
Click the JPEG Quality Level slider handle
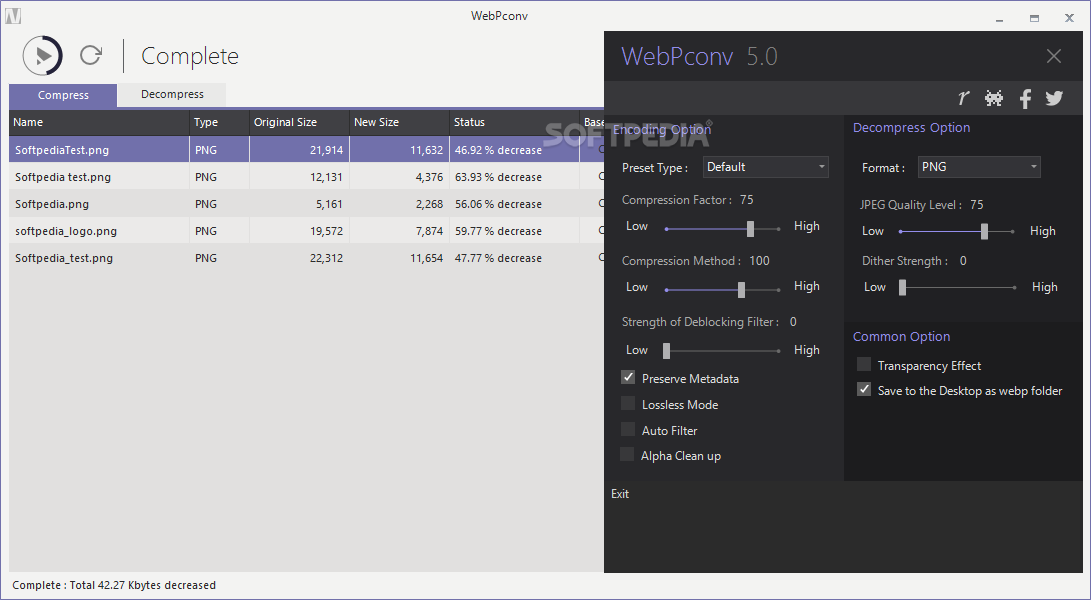pyautogui.click(x=984, y=232)
